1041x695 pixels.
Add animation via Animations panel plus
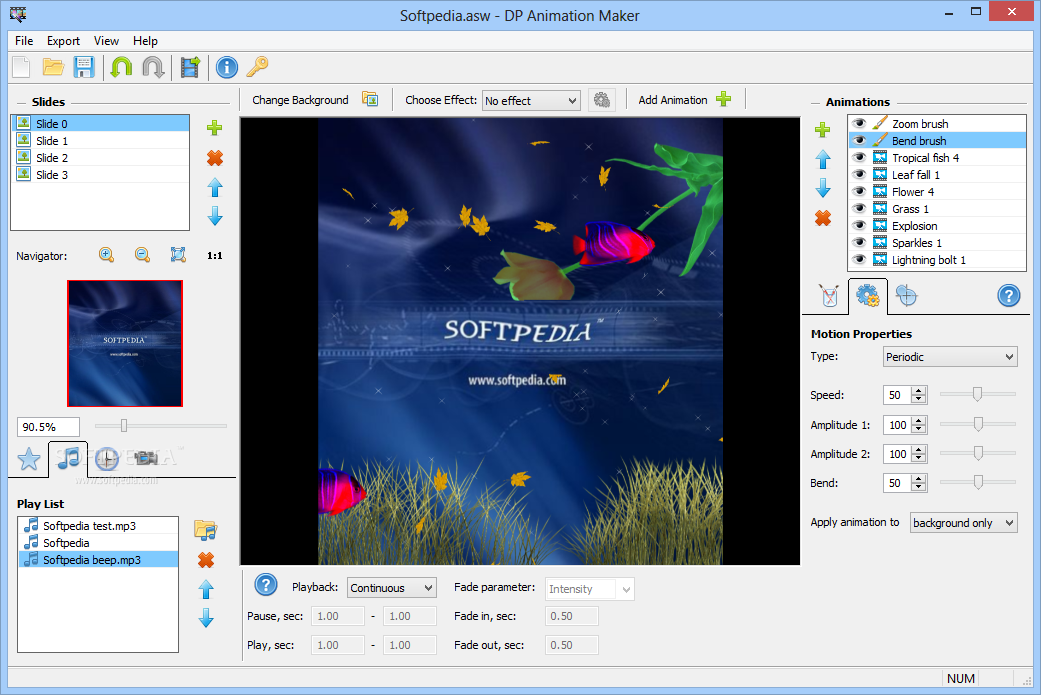823,129
